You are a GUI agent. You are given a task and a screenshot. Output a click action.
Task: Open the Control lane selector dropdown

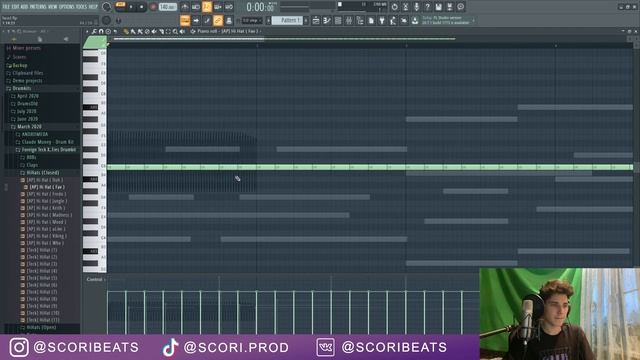point(96,279)
